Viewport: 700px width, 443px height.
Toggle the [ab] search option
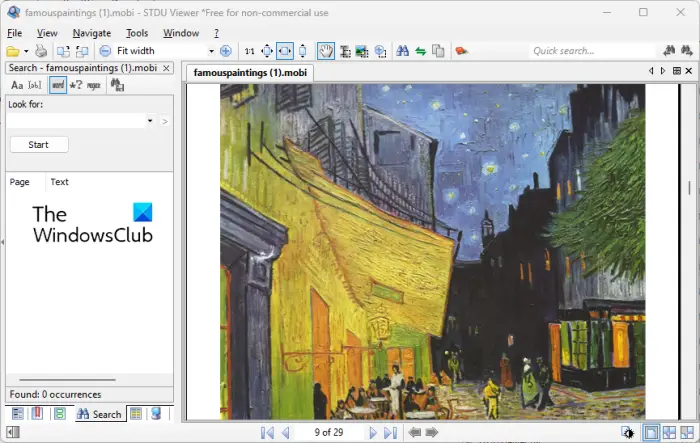35,85
